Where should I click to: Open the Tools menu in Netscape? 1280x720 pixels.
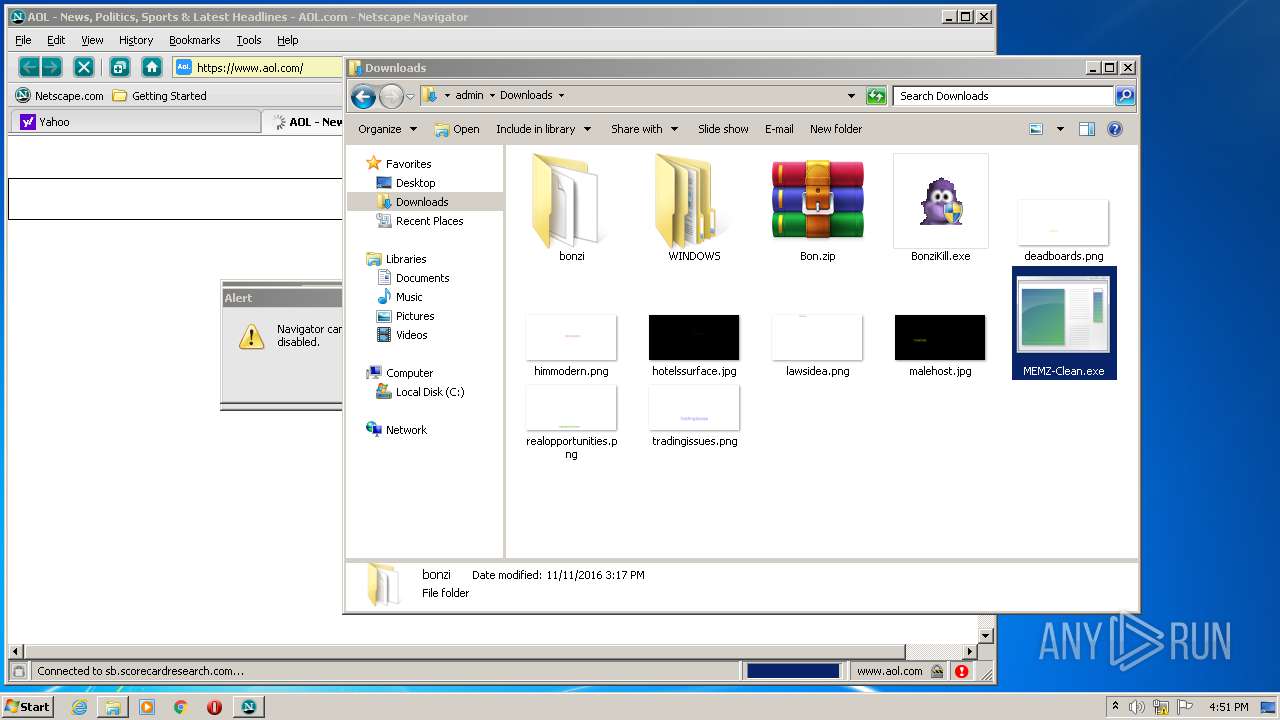click(249, 40)
